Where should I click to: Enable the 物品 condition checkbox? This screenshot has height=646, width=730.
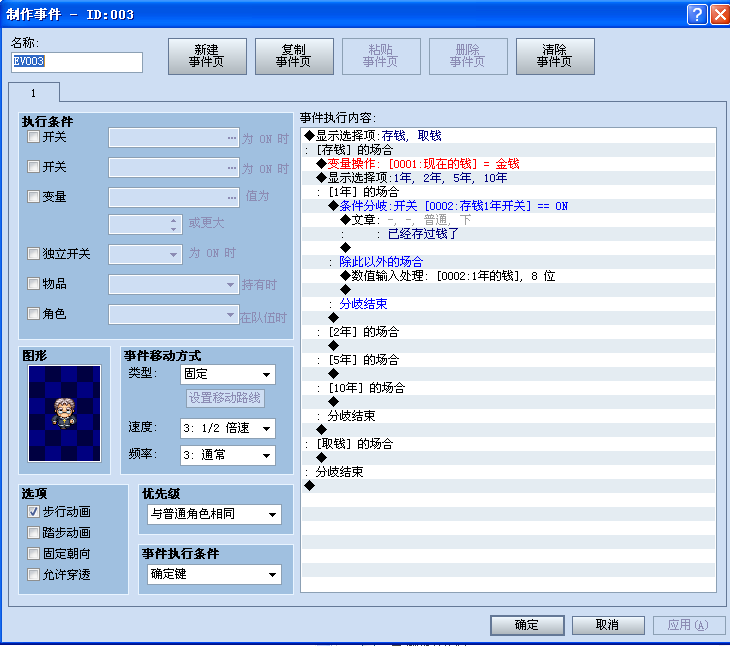[x=33, y=283]
